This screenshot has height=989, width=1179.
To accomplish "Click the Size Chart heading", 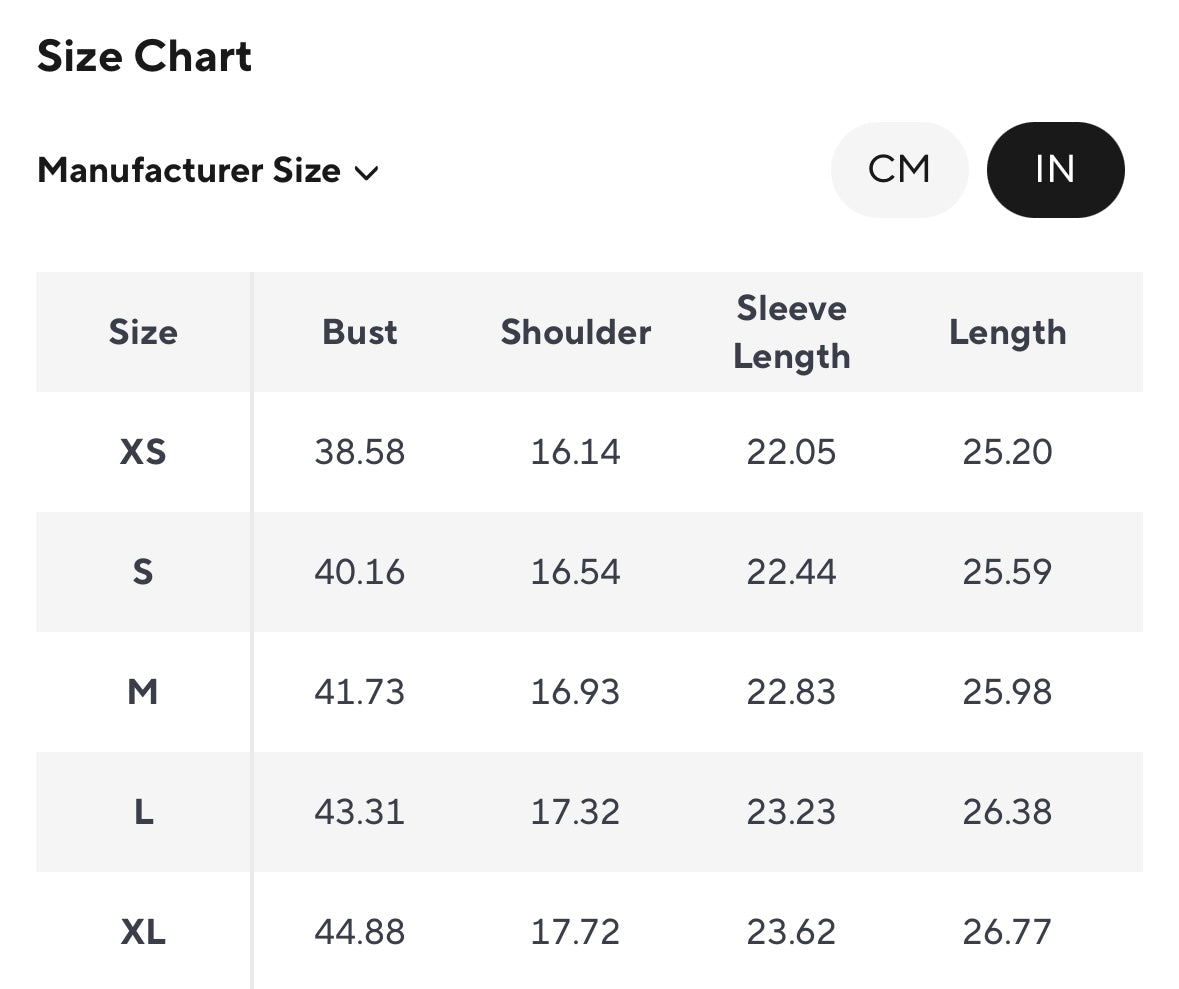I will [144, 56].
